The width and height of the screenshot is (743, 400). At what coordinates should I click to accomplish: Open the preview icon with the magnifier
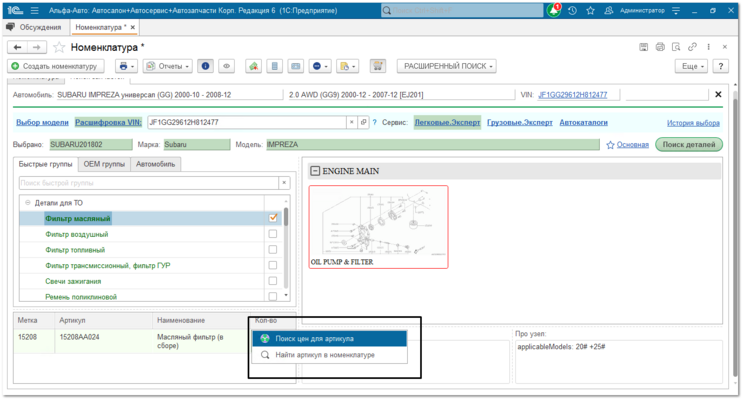[x=676, y=47]
